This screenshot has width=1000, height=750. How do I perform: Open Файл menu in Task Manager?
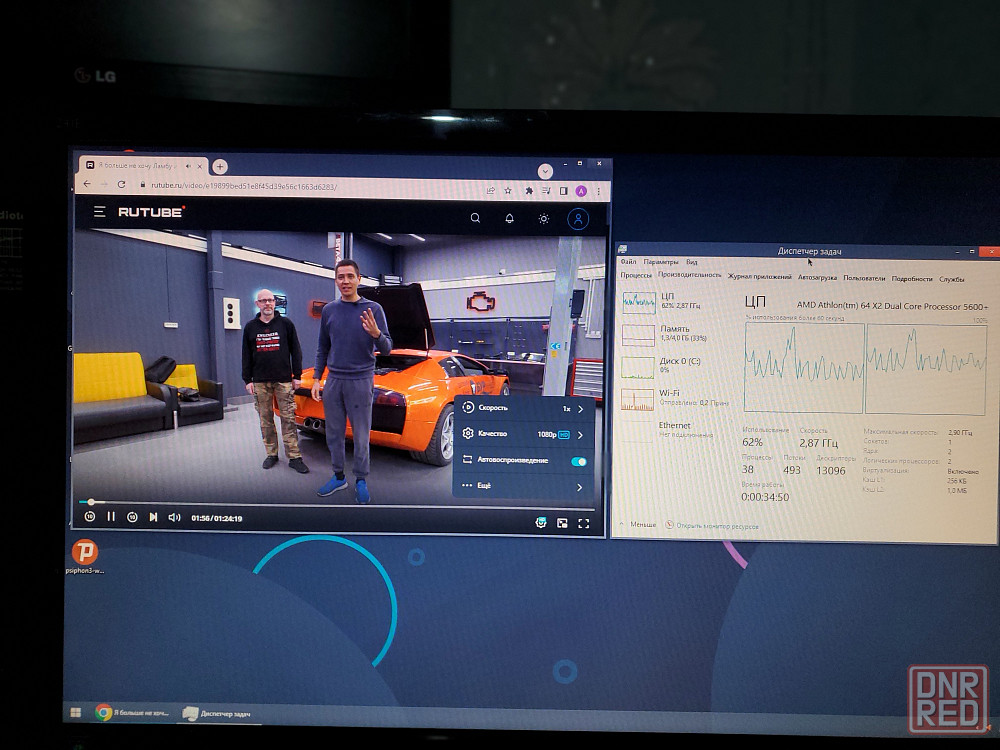pyautogui.click(x=628, y=261)
